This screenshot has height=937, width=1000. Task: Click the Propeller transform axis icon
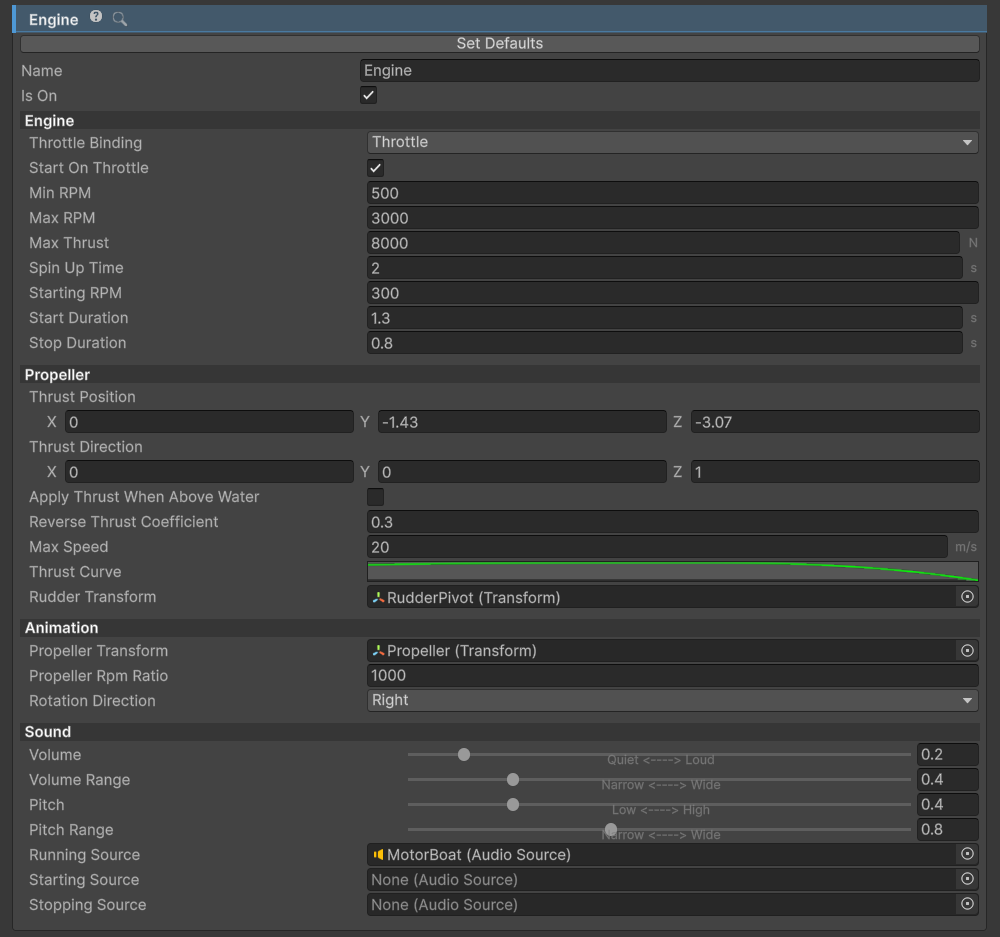pyautogui.click(x=378, y=651)
